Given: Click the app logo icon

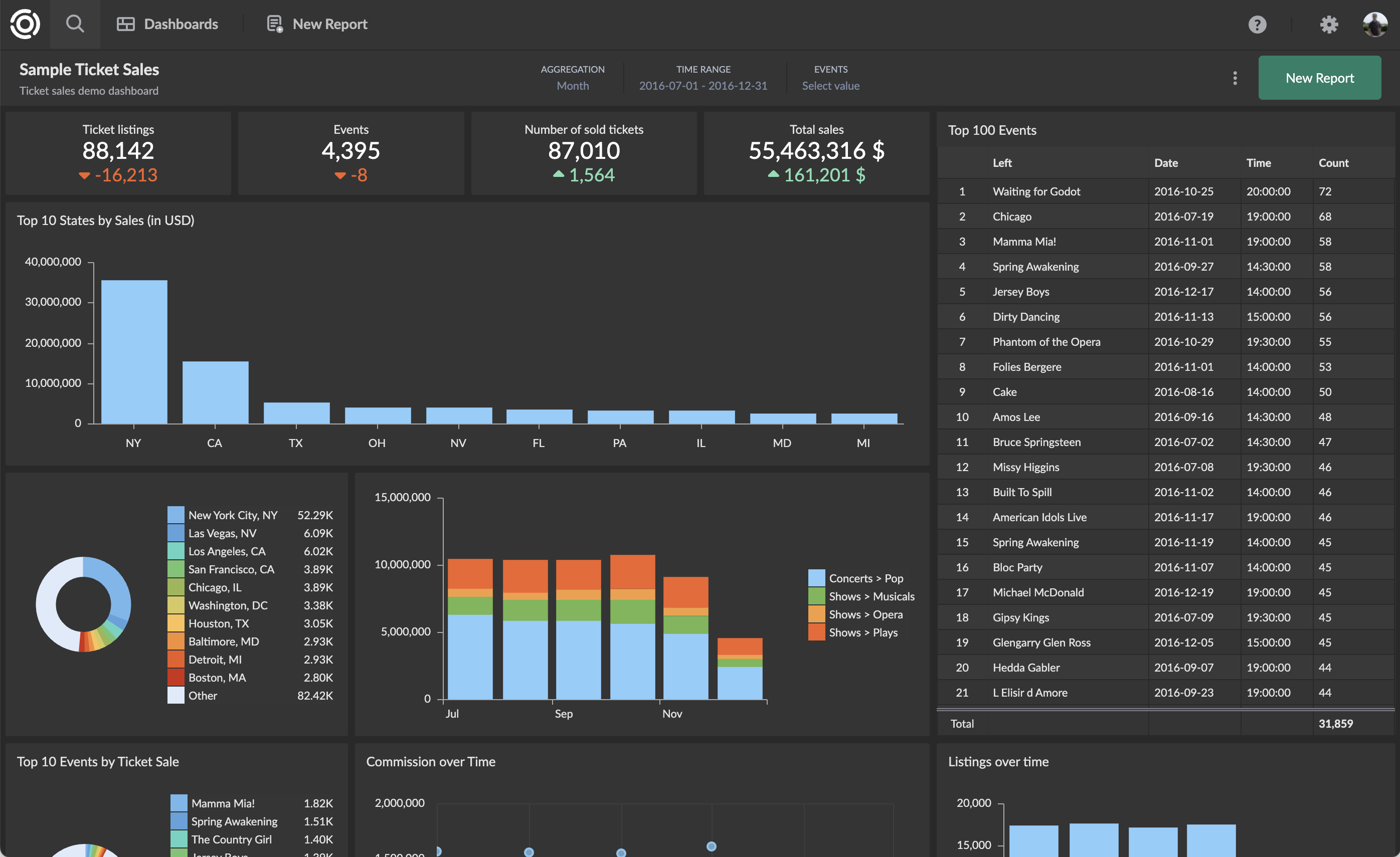Looking at the screenshot, I should point(25,24).
